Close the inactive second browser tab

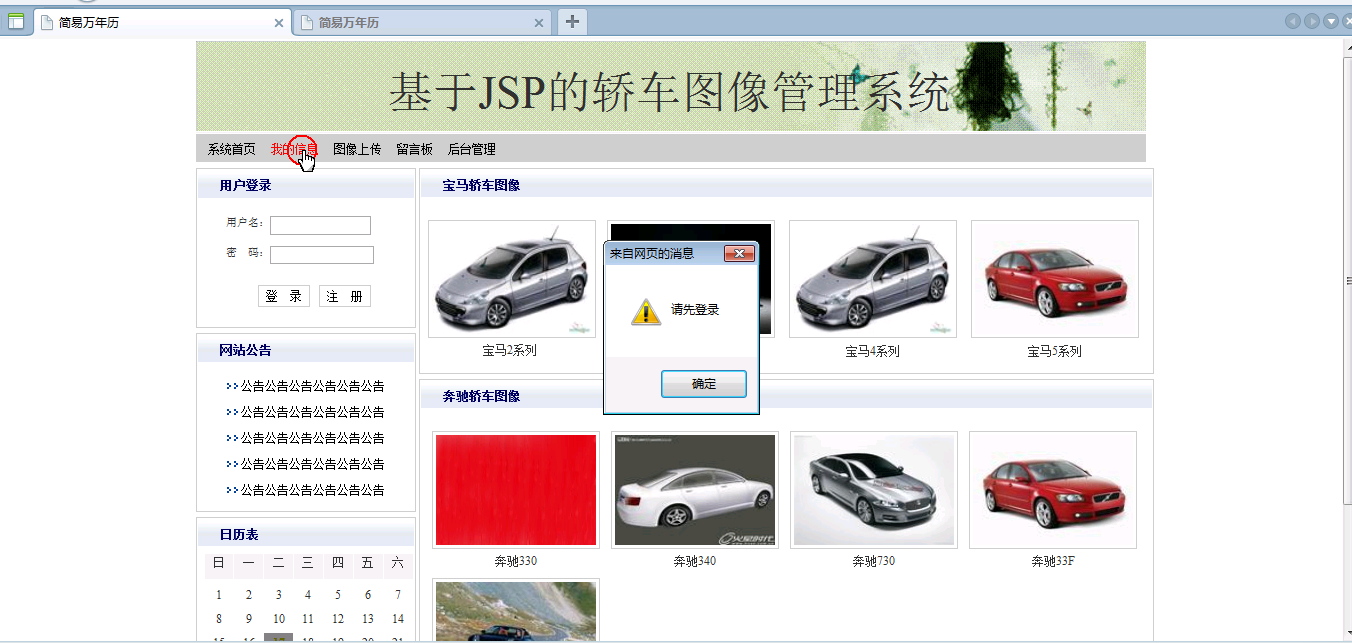[539, 22]
